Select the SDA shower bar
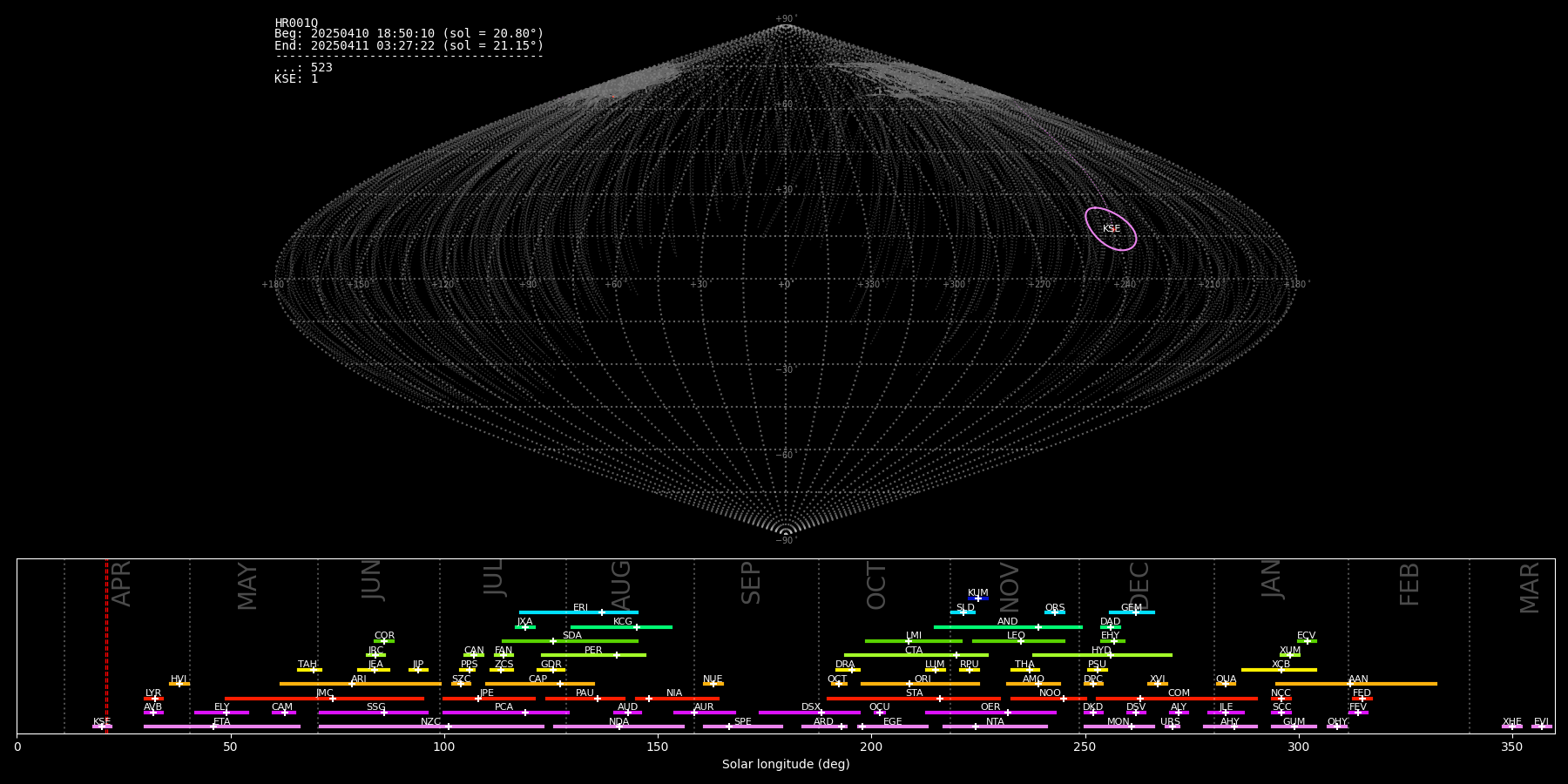 570,641
